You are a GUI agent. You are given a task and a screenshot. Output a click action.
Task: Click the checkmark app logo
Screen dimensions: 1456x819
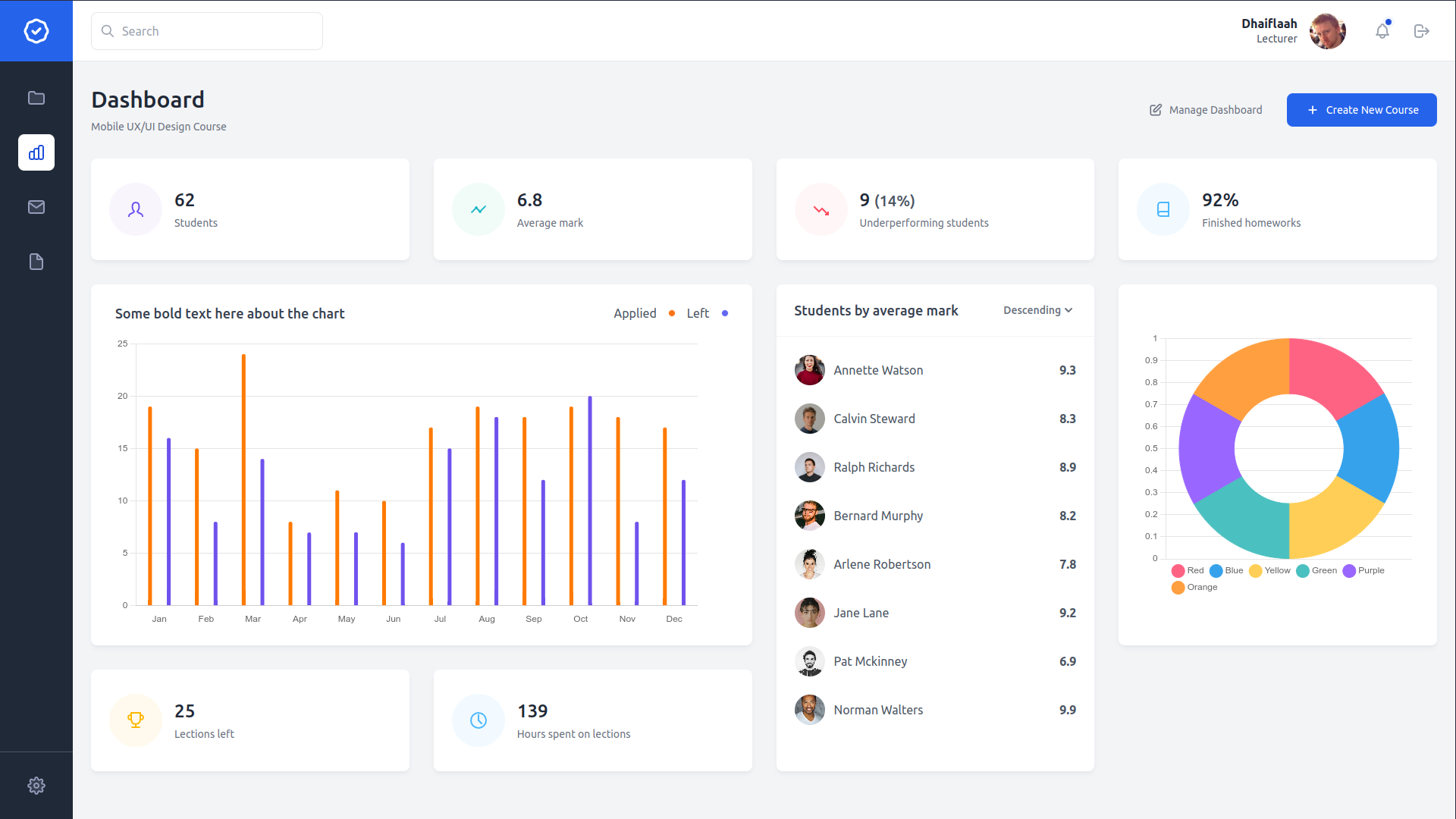(x=36, y=31)
